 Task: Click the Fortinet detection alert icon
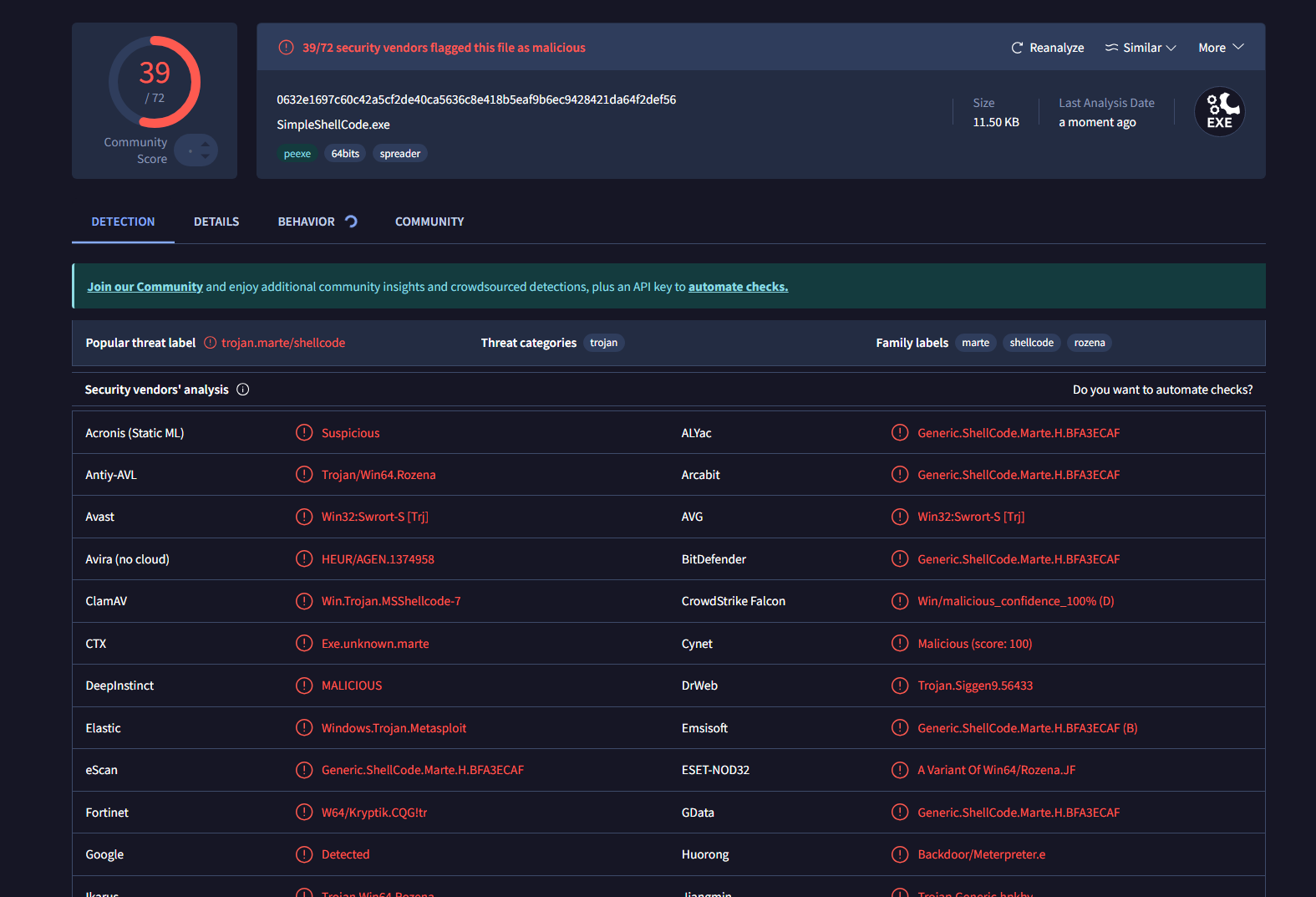tap(304, 812)
